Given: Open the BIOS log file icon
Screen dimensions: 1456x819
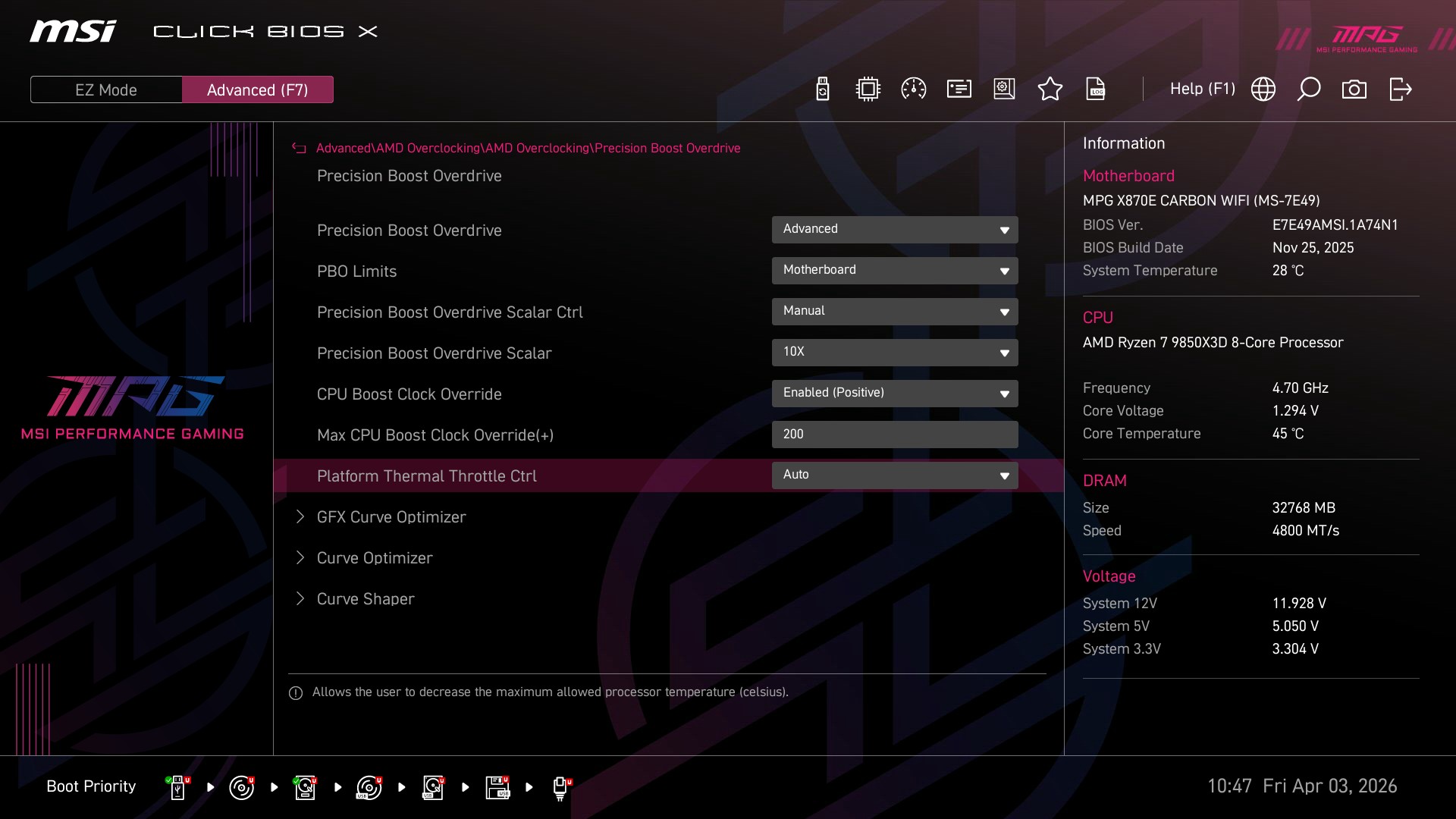Looking at the screenshot, I should [x=1096, y=89].
